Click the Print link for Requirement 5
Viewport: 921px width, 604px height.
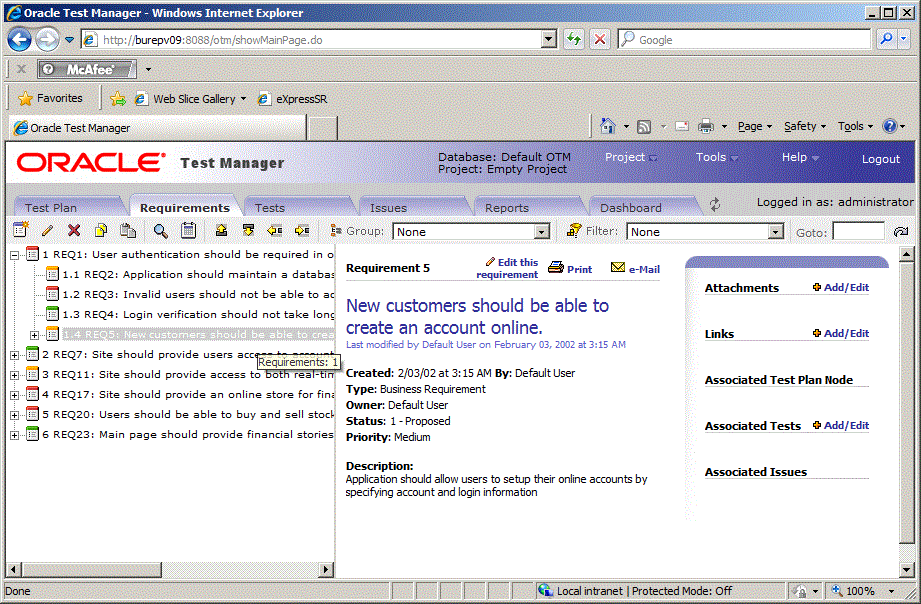[x=570, y=269]
